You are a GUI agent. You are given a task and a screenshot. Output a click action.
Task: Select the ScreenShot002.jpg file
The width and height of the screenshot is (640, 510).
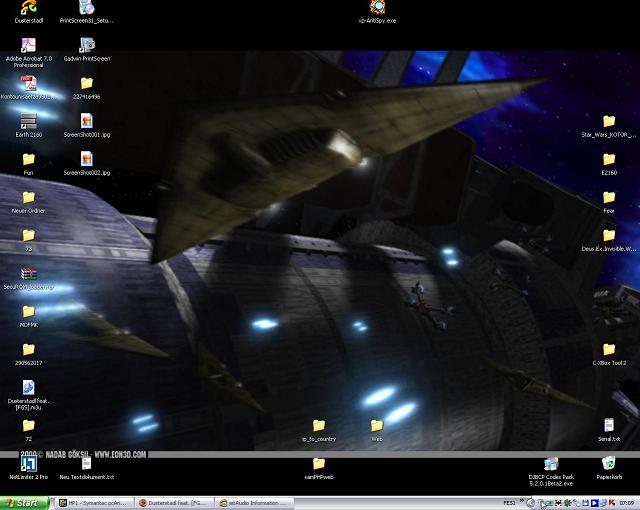[87, 159]
